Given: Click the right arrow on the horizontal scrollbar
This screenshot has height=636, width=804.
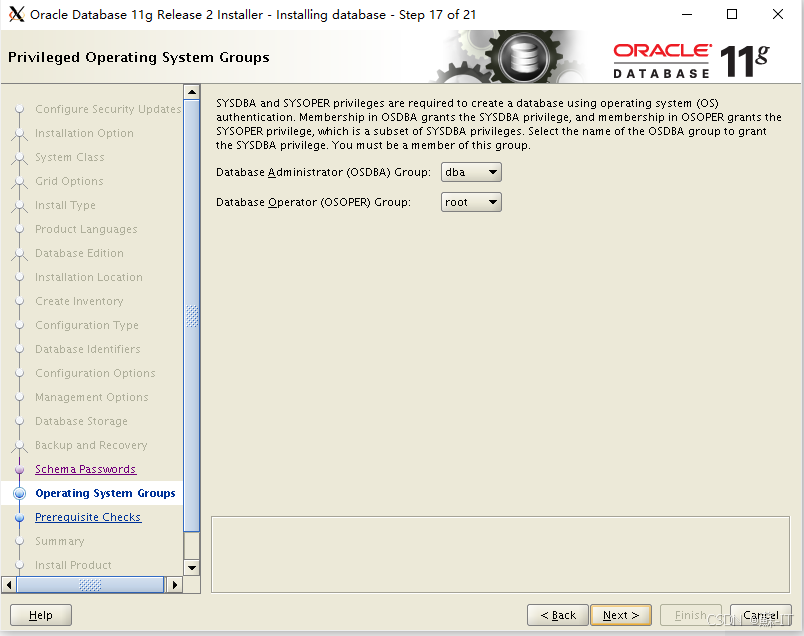Looking at the screenshot, I should click(x=175, y=583).
